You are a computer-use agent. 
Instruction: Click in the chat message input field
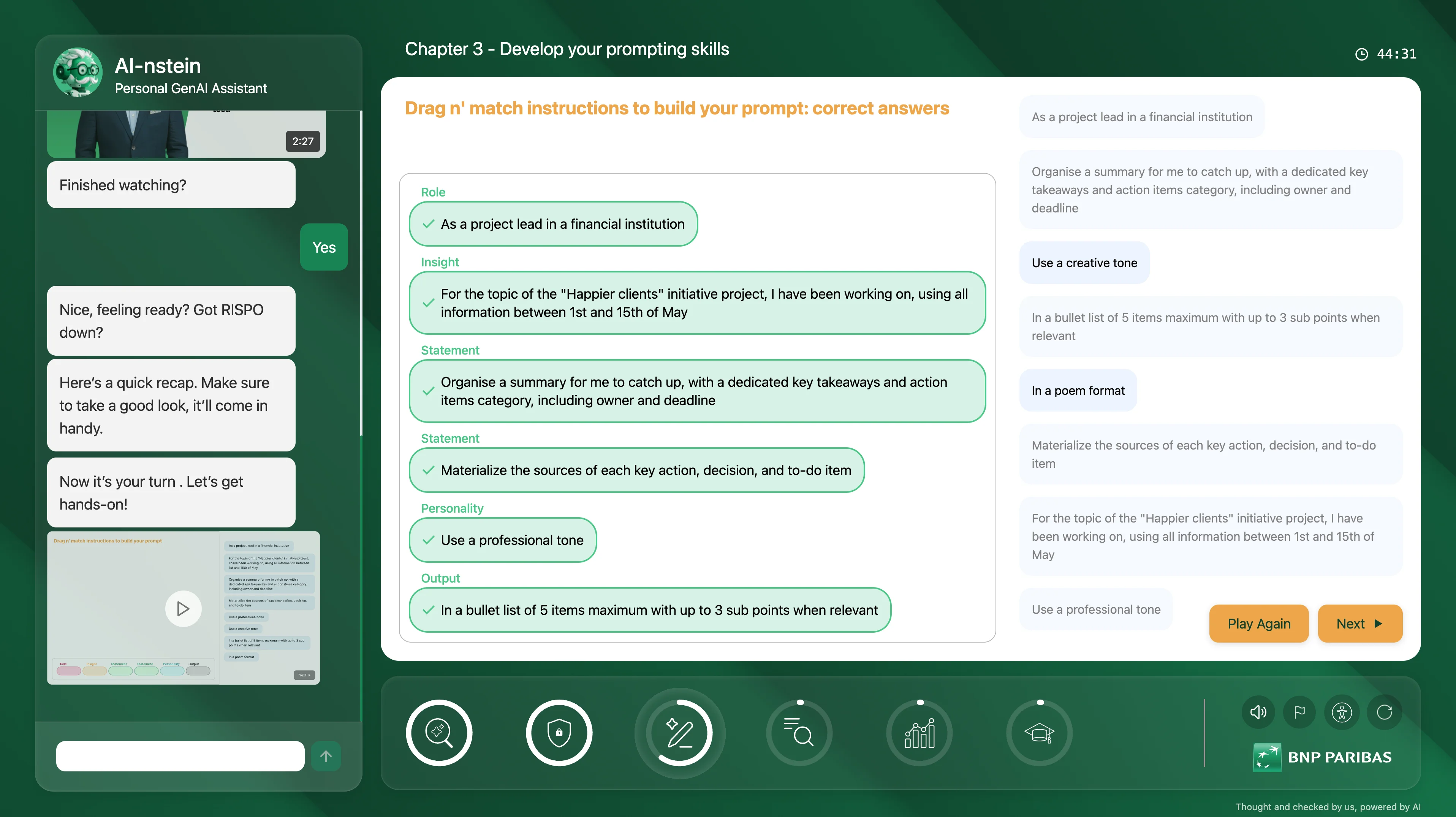click(180, 756)
